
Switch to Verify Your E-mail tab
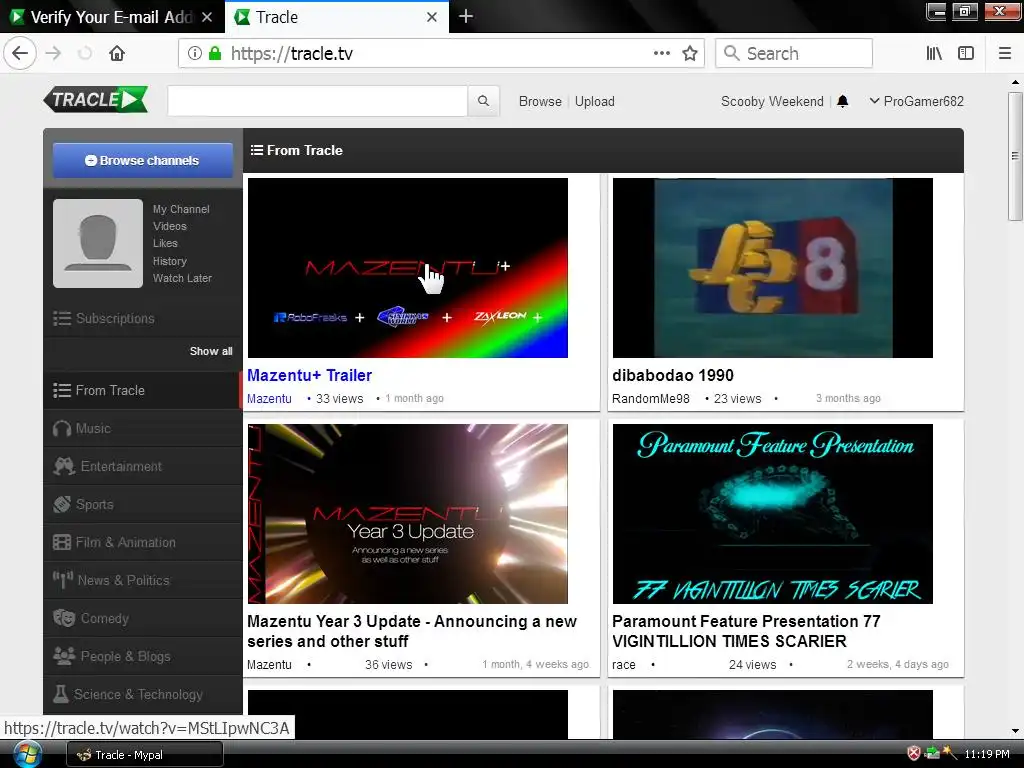point(112,17)
